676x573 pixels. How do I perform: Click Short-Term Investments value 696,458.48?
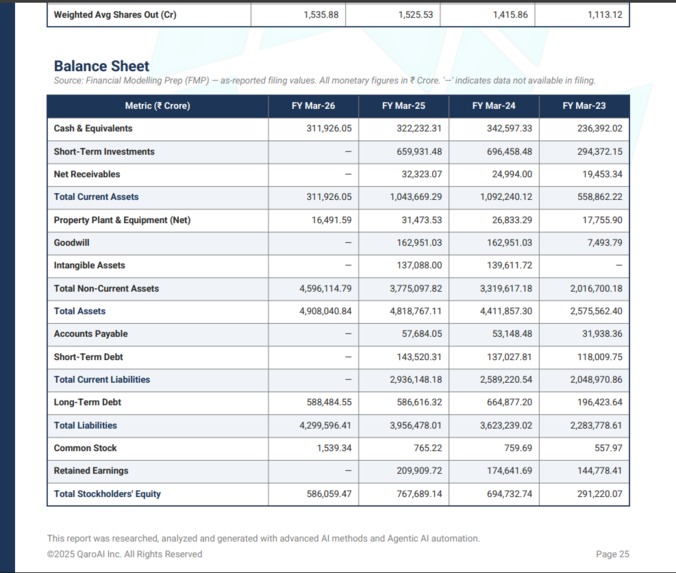tap(510, 152)
